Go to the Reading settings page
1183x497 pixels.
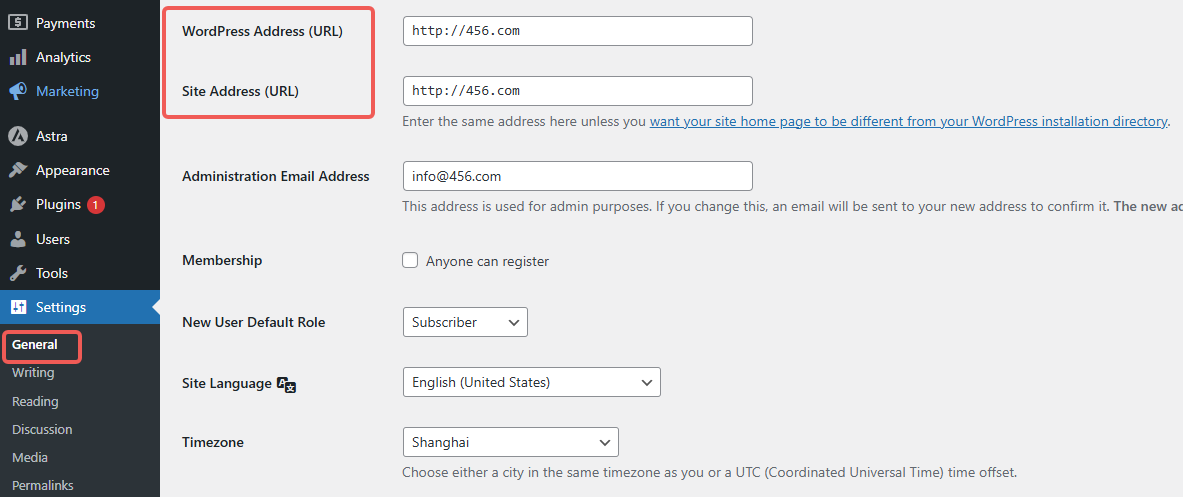(35, 401)
